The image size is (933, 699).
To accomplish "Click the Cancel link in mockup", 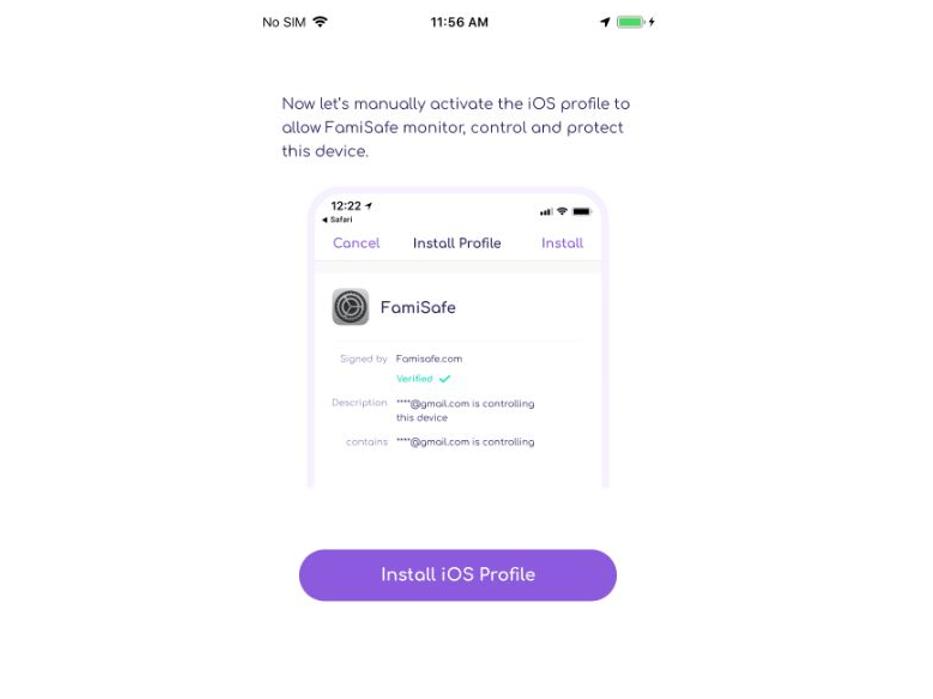I will point(356,243).
